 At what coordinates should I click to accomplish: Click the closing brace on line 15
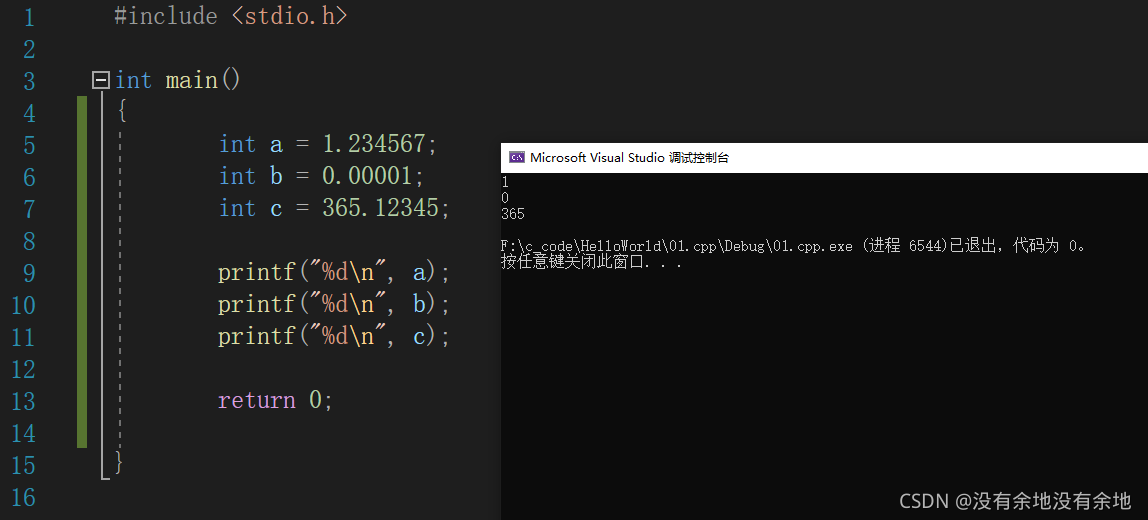click(x=119, y=465)
